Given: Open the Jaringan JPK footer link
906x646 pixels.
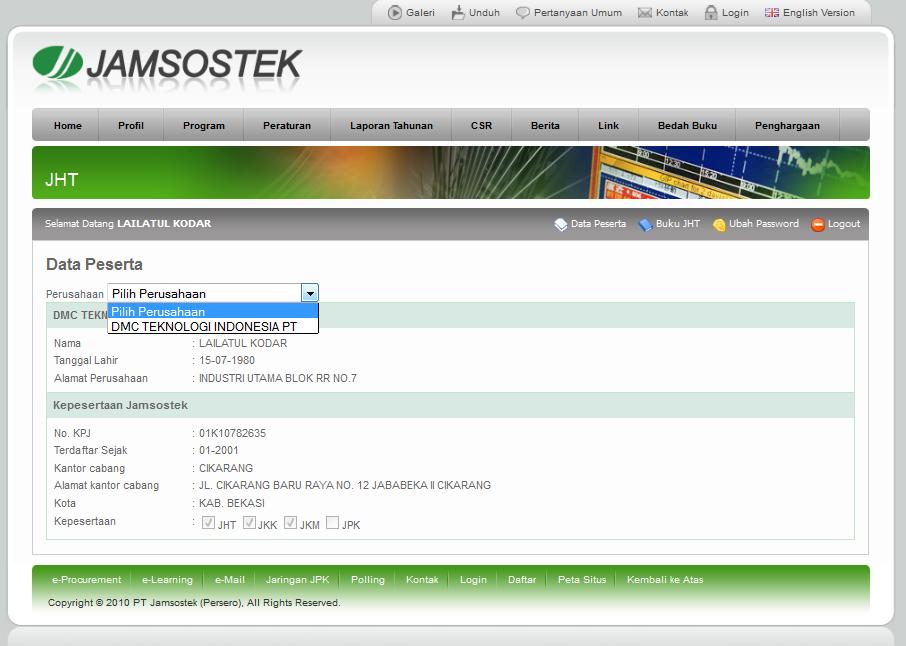Looking at the screenshot, I should [297, 580].
